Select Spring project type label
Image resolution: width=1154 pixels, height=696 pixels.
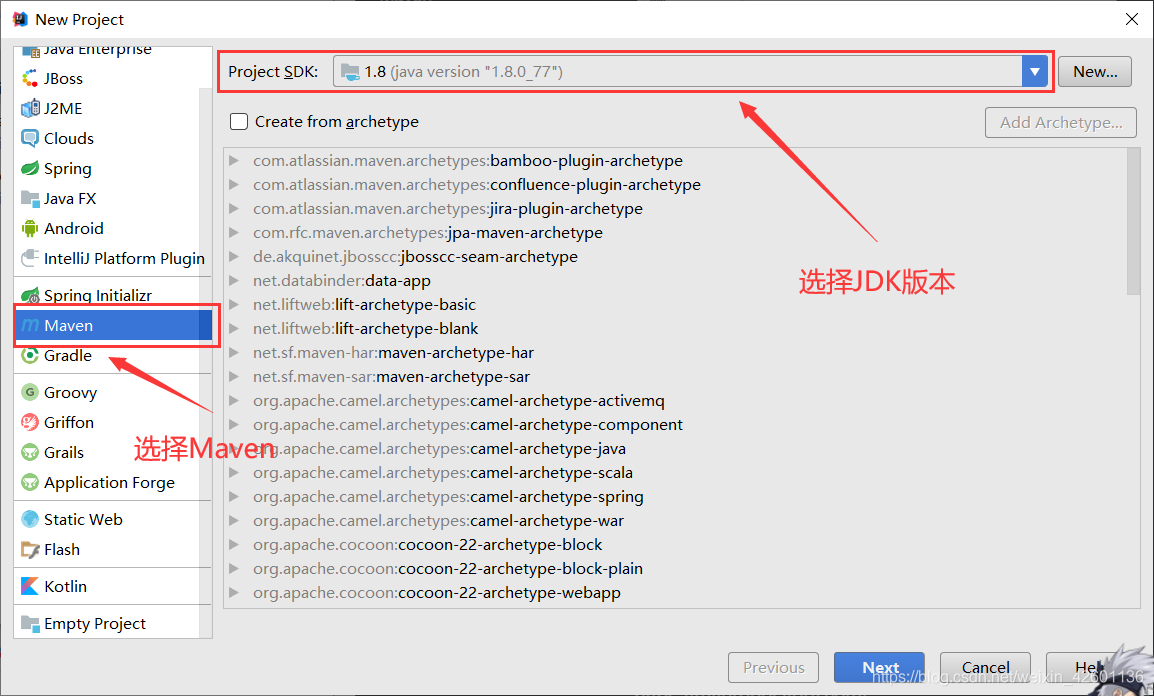68,168
